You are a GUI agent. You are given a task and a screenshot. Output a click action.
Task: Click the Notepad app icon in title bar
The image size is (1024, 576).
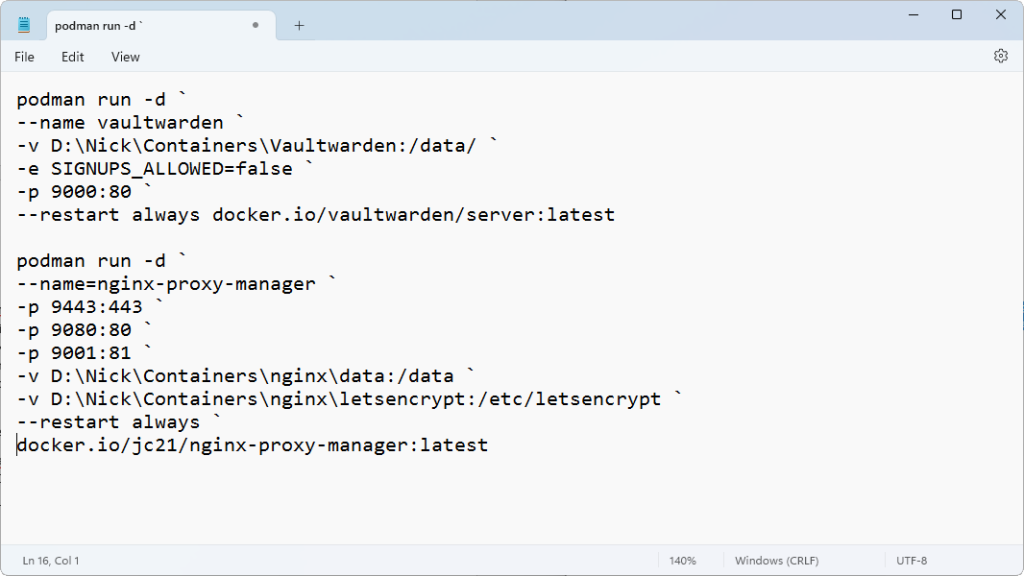(x=24, y=25)
